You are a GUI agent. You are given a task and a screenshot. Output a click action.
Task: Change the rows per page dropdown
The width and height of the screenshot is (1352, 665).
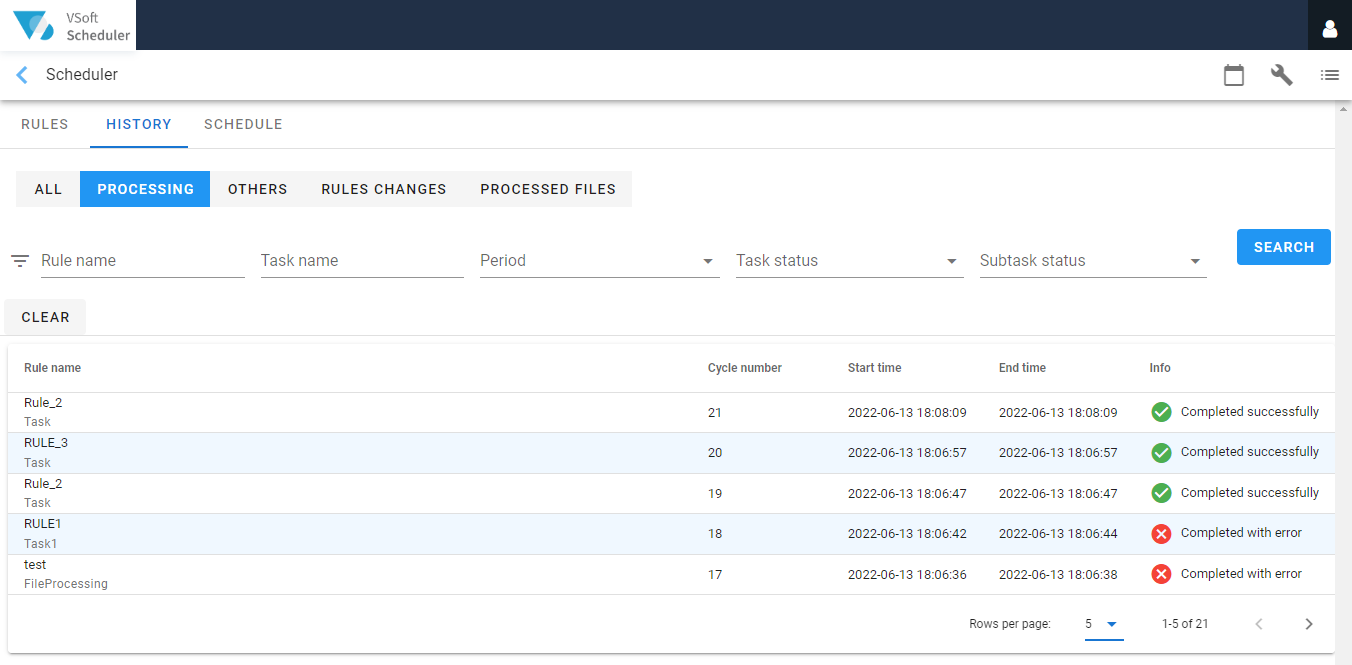click(1104, 624)
